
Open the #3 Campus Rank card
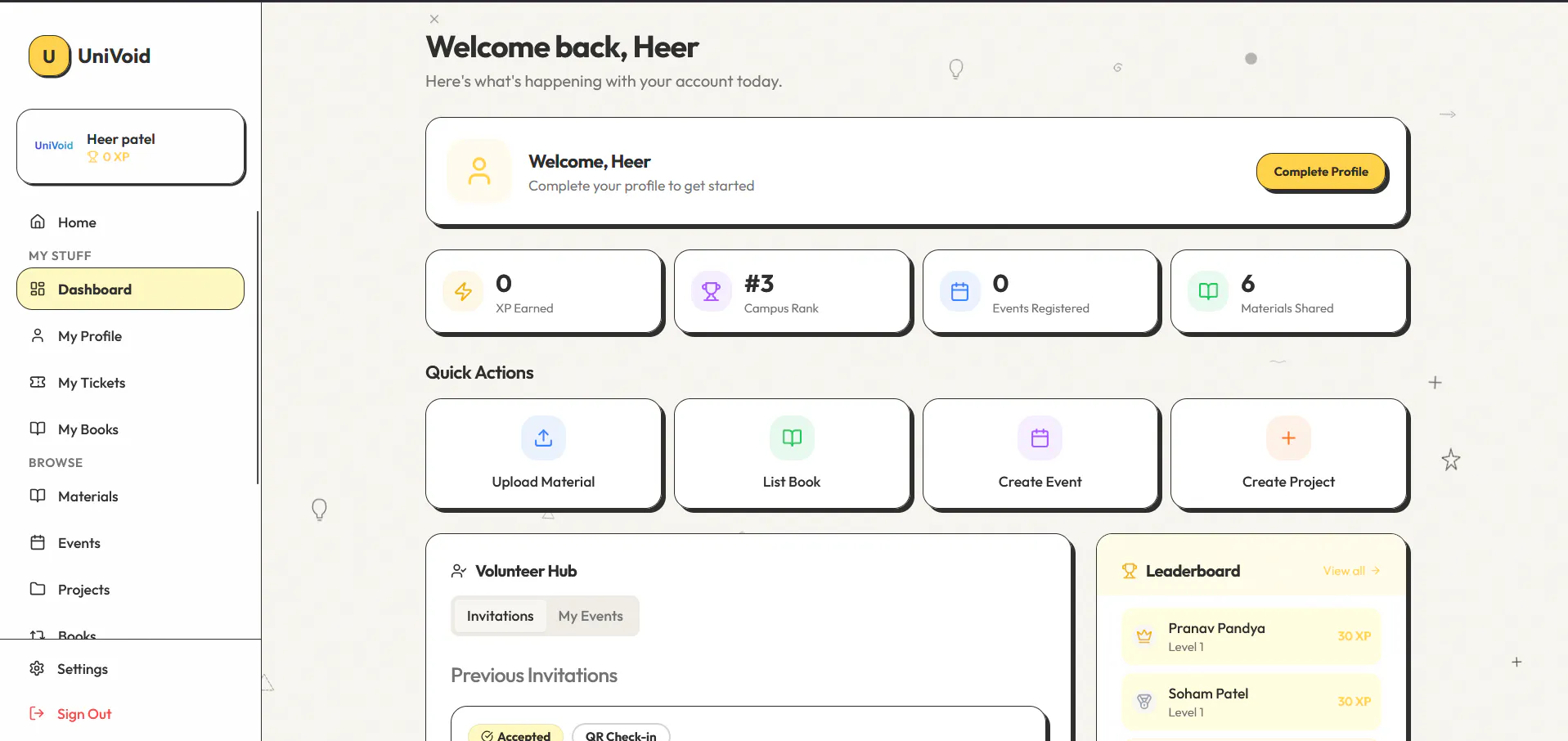tap(793, 292)
